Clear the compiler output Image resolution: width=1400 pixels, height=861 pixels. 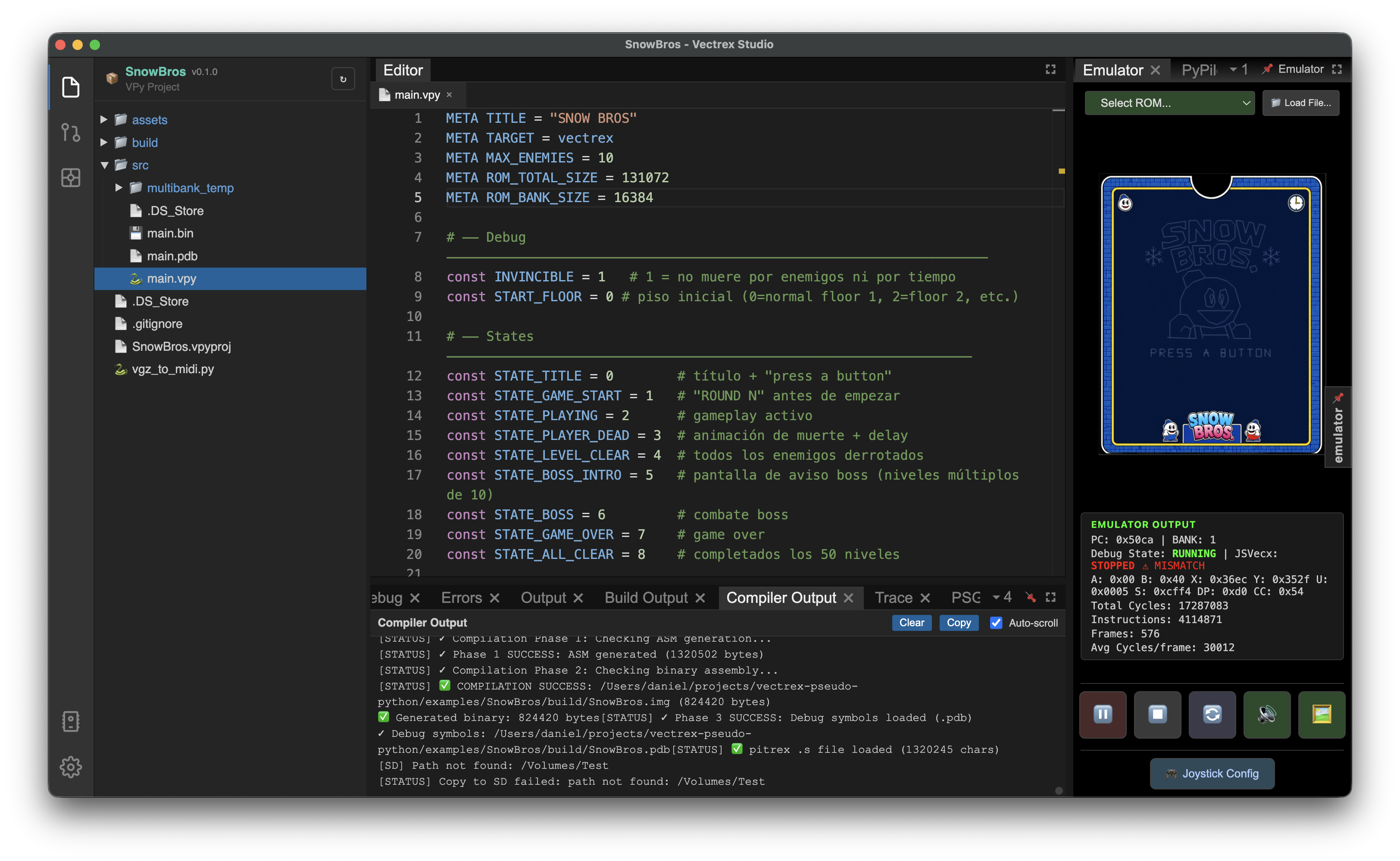click(x=911, y=622)
